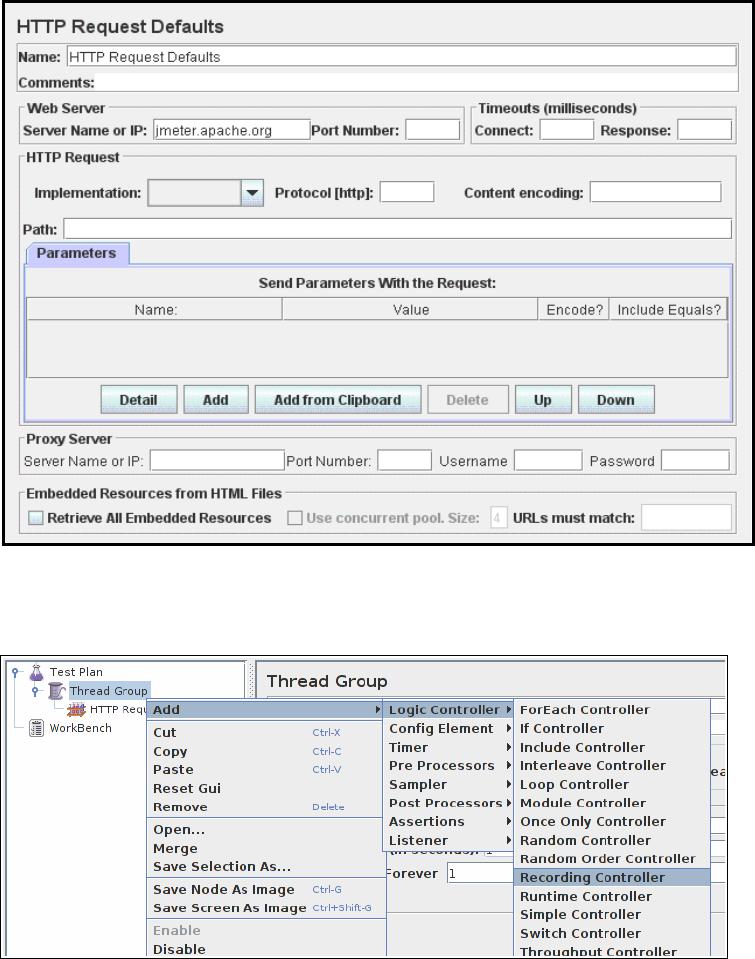Select Switch Controller
Image resolution: width=755 pixels, height=959 pixels.
click(x=612, y=933)
